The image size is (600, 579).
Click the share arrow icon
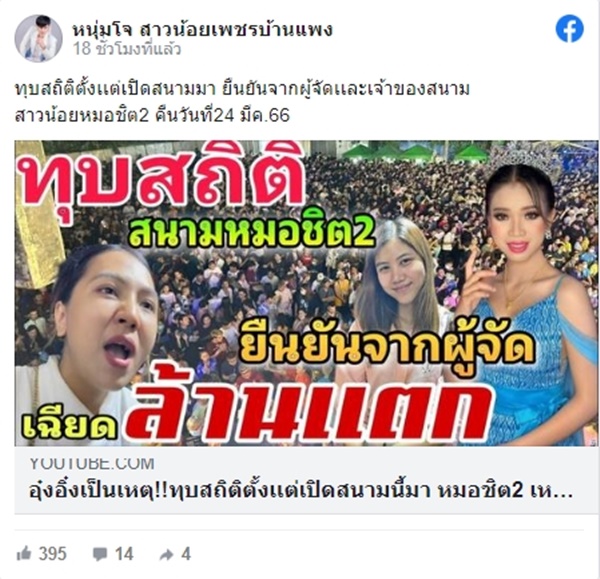[166, 555]
